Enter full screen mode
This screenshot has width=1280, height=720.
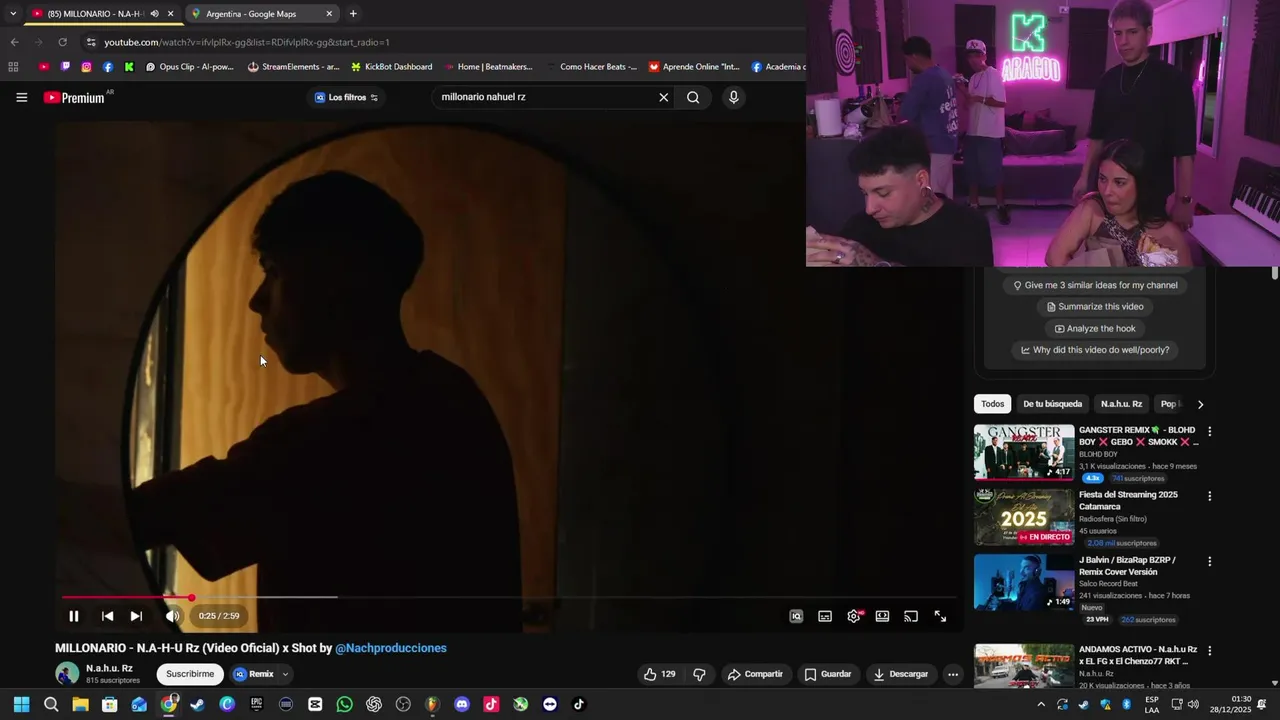[x=940, y=616]
